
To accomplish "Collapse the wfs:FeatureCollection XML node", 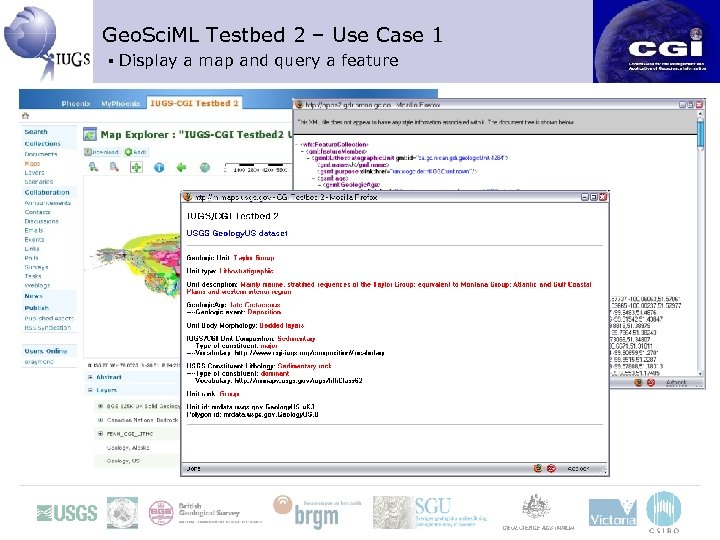I will 297,145.
